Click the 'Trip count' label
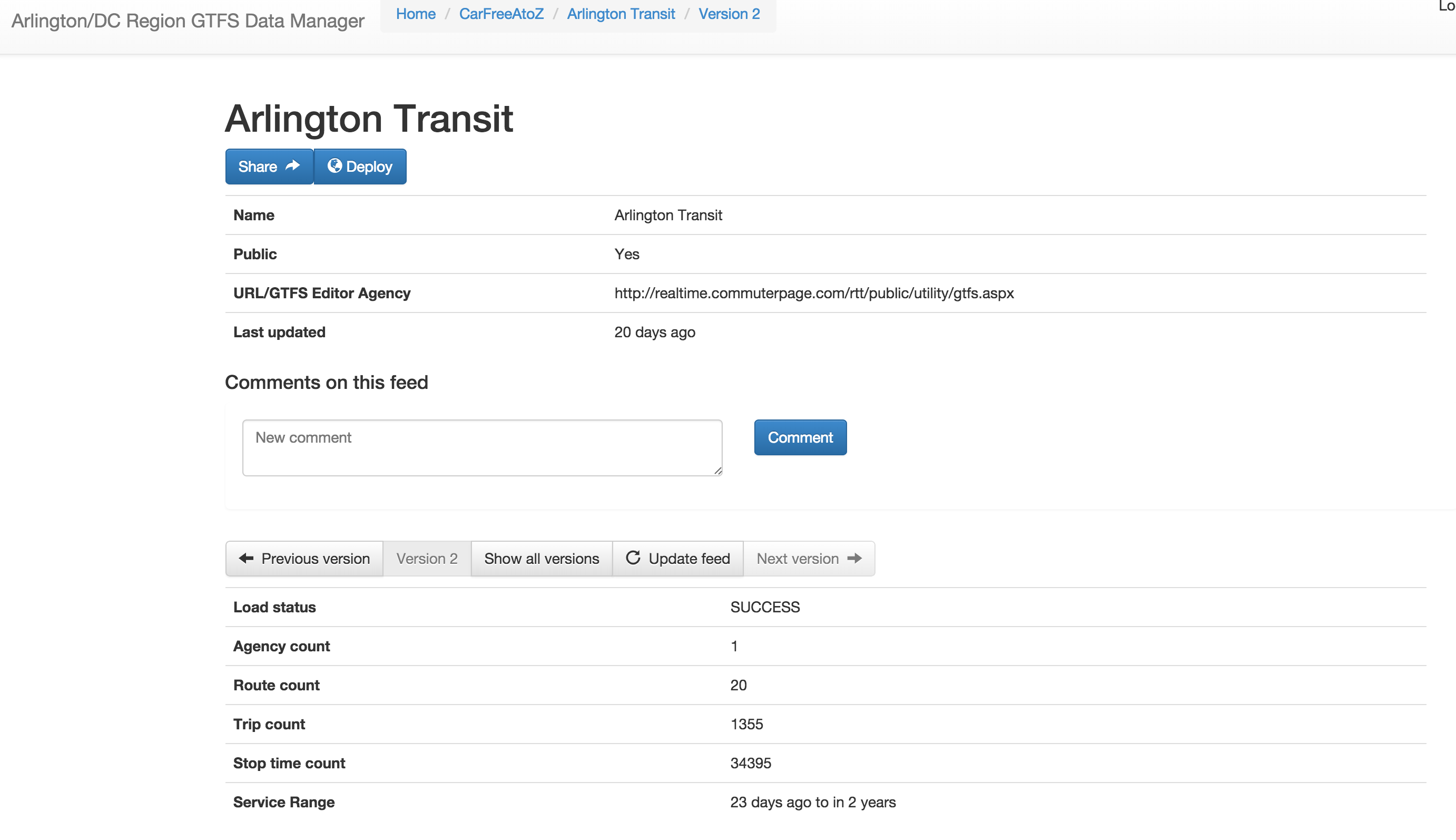The image size is (1456, 840). pos(269,725)
